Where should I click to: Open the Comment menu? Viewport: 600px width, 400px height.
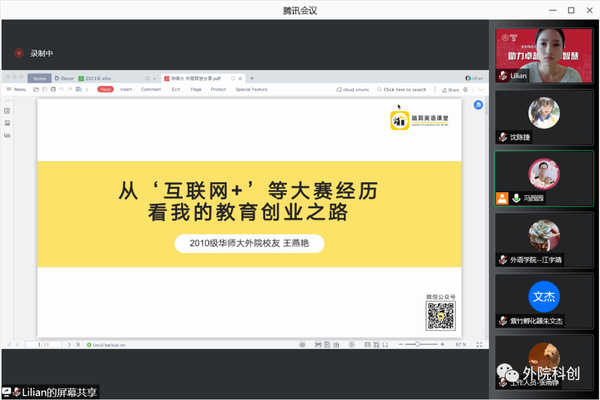point(150,89)
